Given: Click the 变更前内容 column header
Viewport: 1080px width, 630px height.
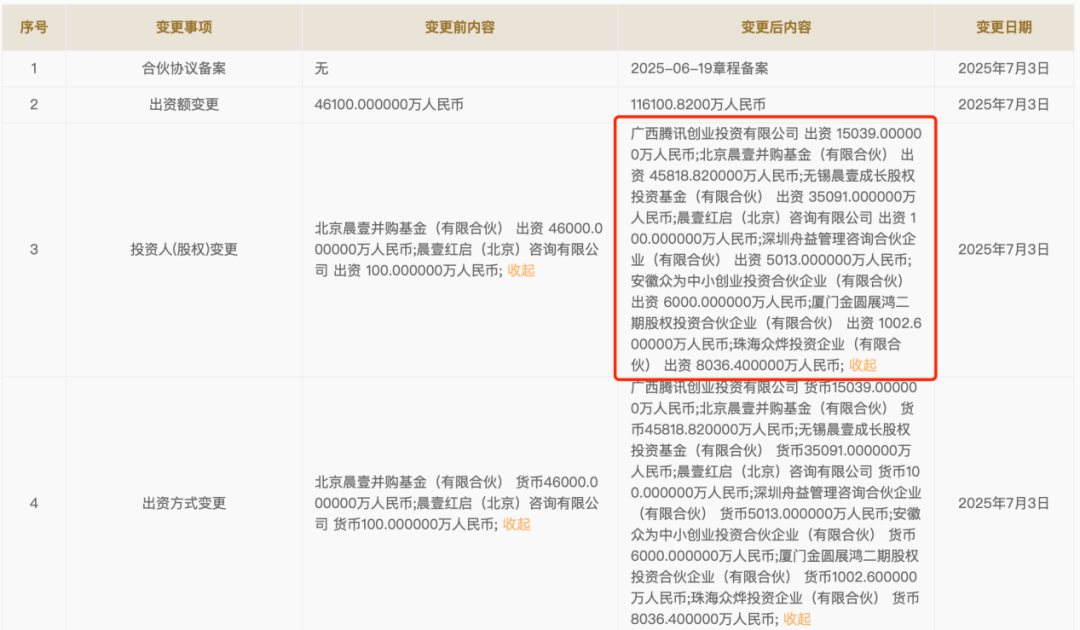Looking at the screenshot, I should [x=459, y=27].
